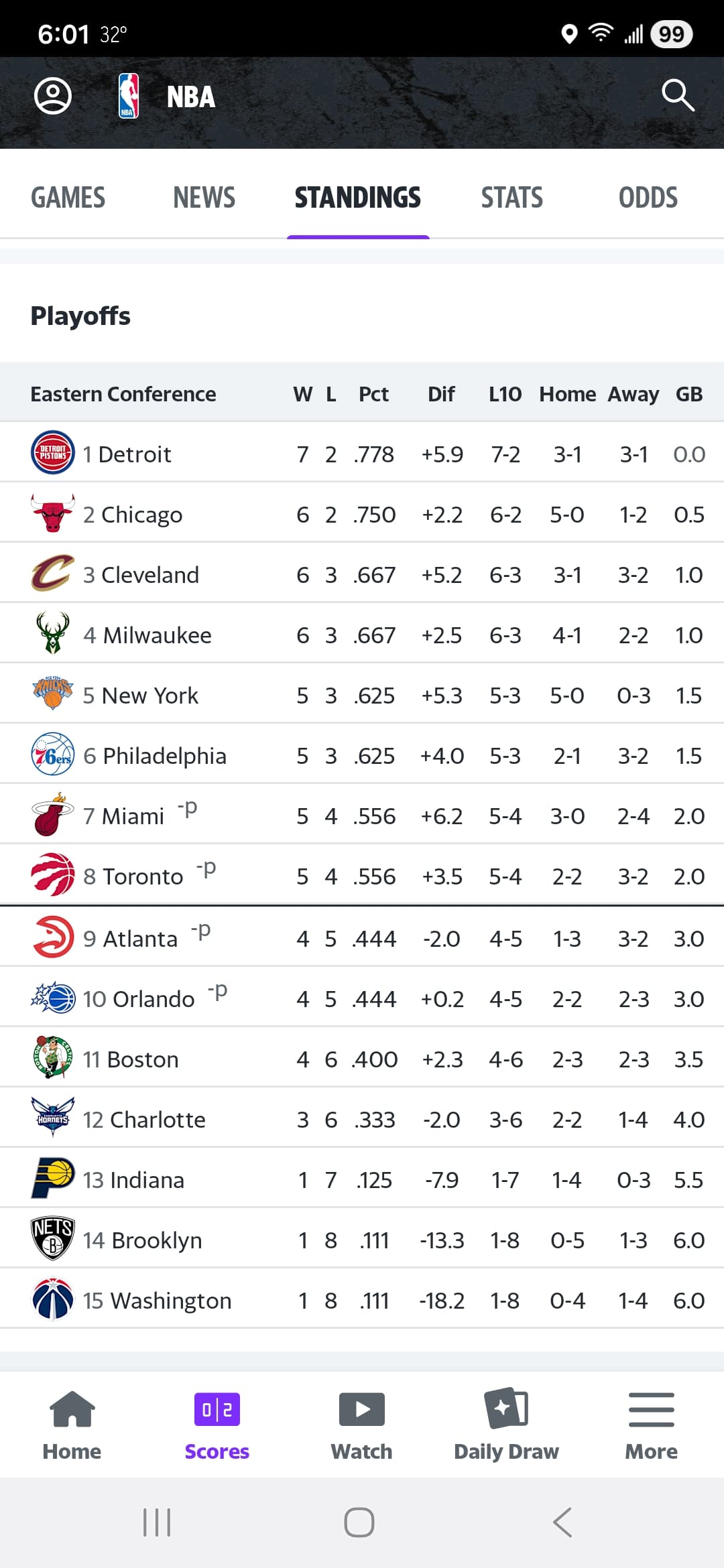Select the Milwaukee team name

(157, 635)
